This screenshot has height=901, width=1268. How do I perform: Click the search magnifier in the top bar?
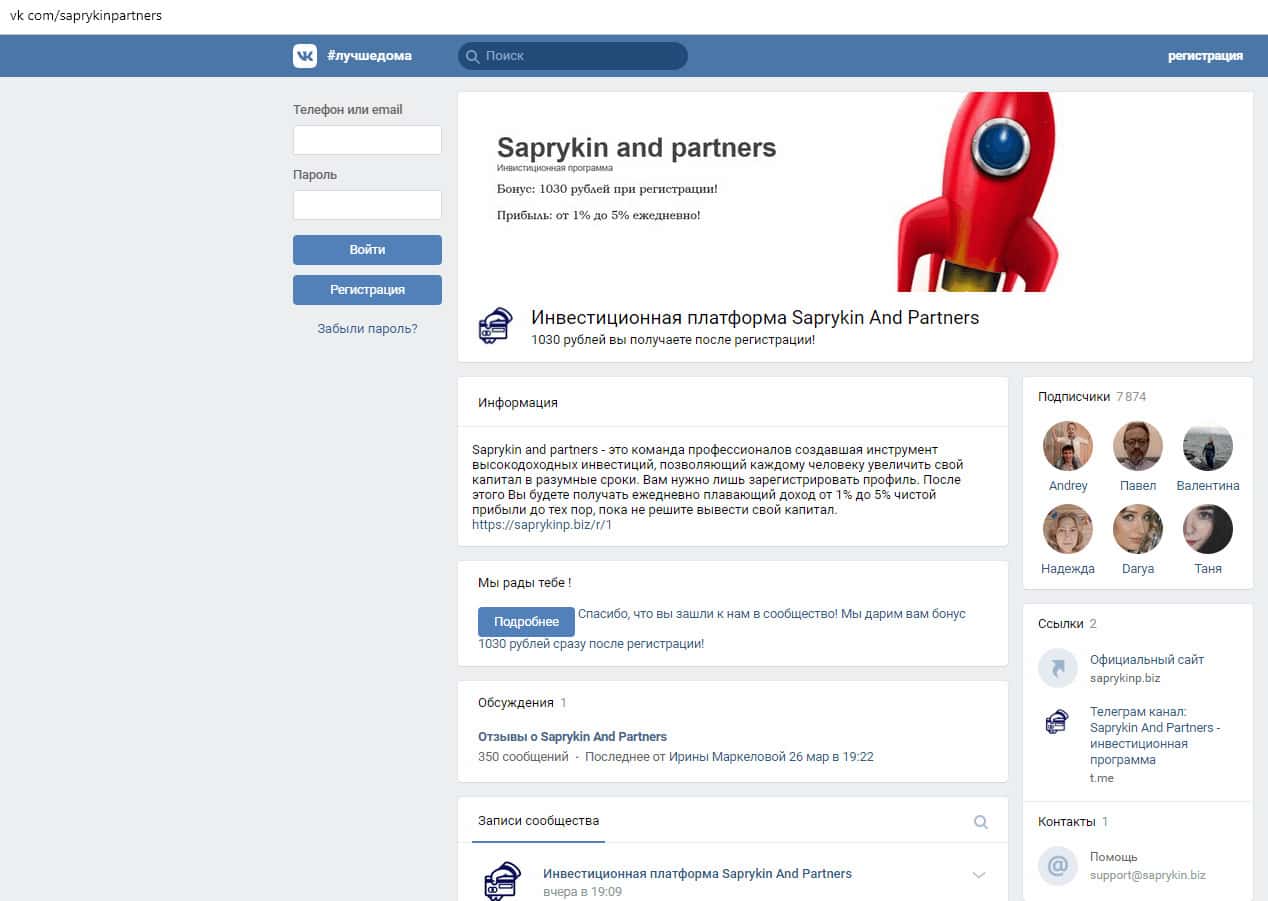[472, 56]
